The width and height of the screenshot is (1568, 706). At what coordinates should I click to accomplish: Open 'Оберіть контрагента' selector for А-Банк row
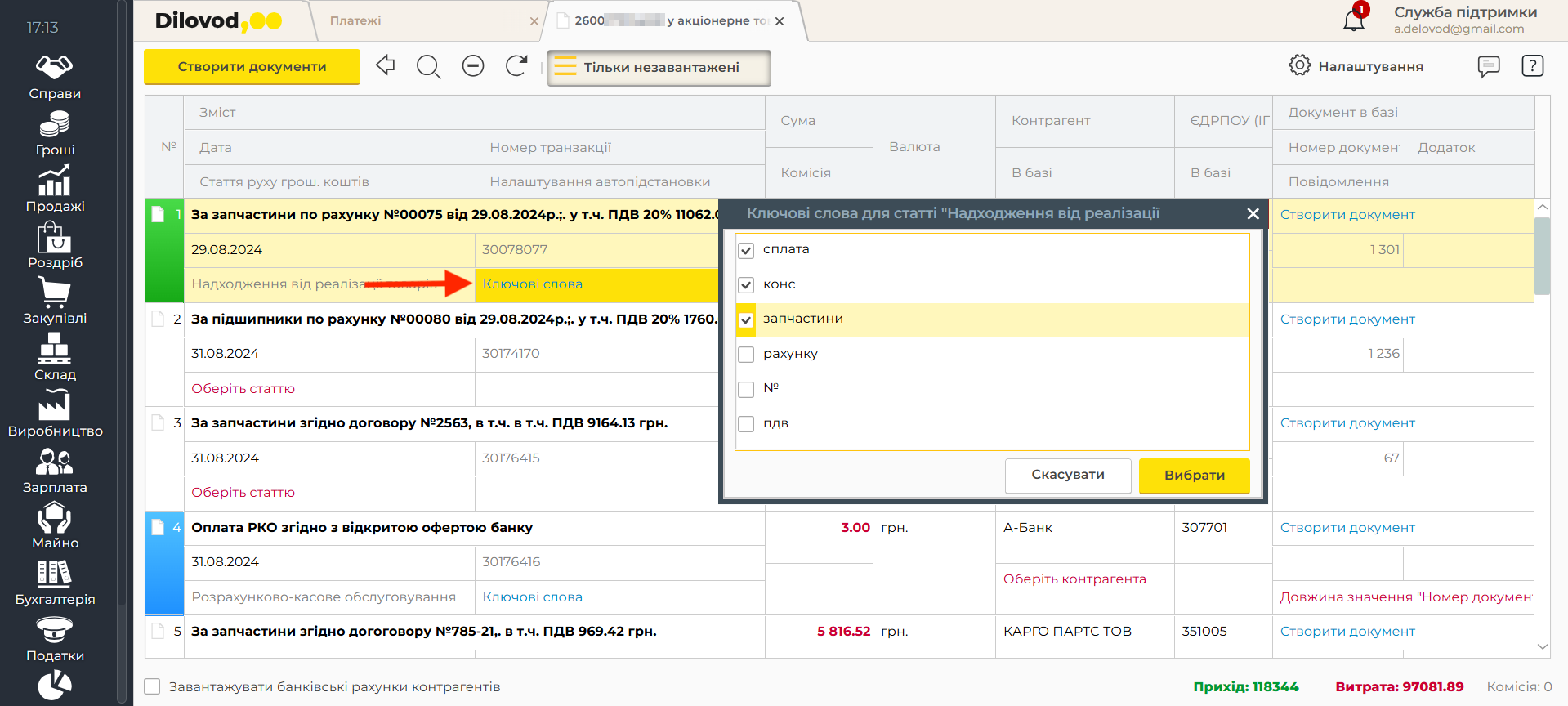click(1074, 579)
